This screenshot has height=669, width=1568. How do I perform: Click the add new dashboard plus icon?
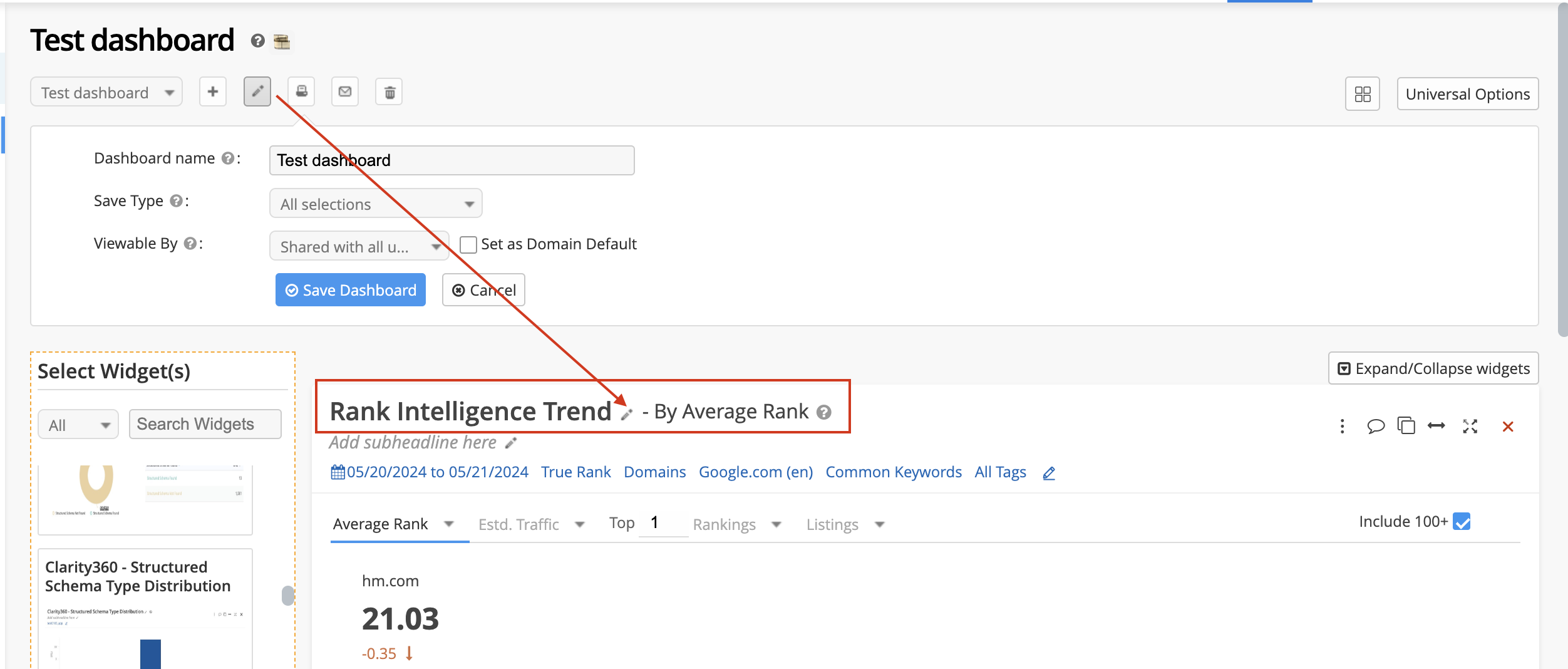point(213,92)
